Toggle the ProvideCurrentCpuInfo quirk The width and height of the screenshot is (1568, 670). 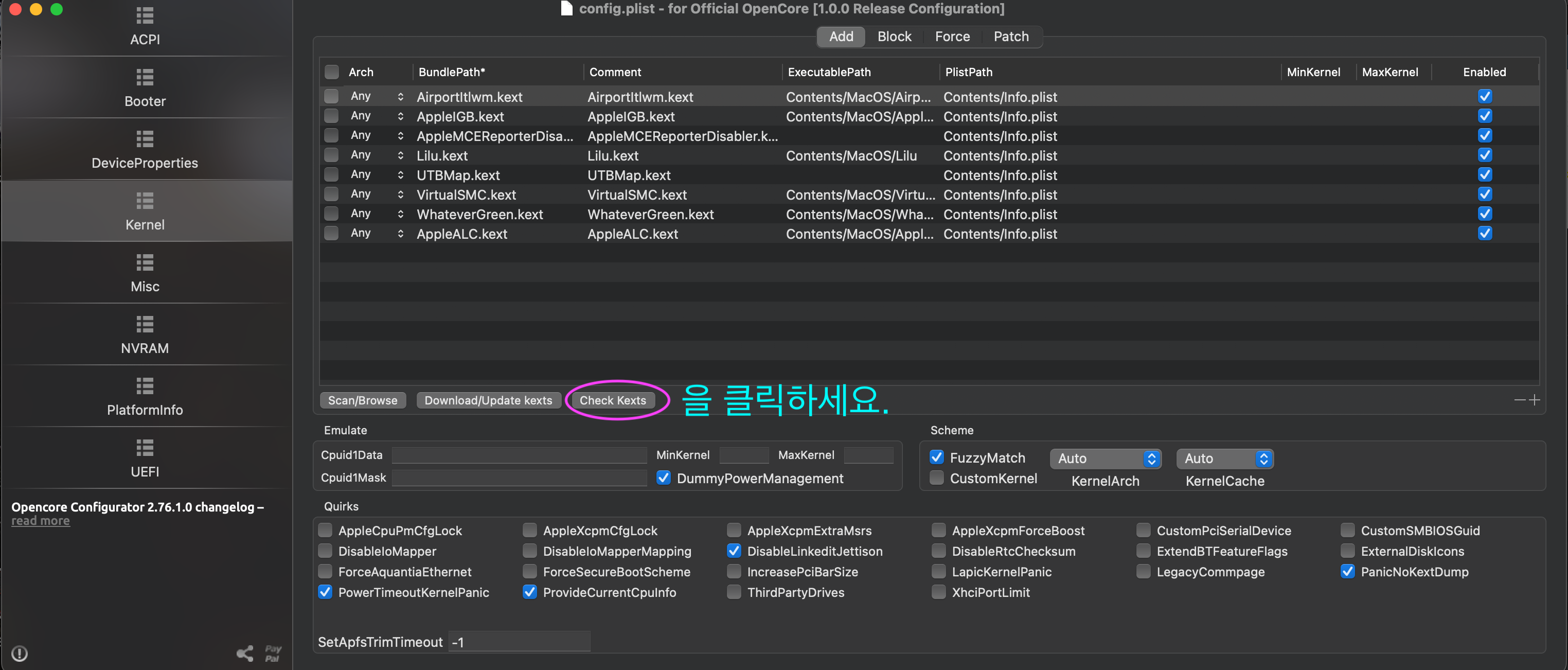(529, 591)
